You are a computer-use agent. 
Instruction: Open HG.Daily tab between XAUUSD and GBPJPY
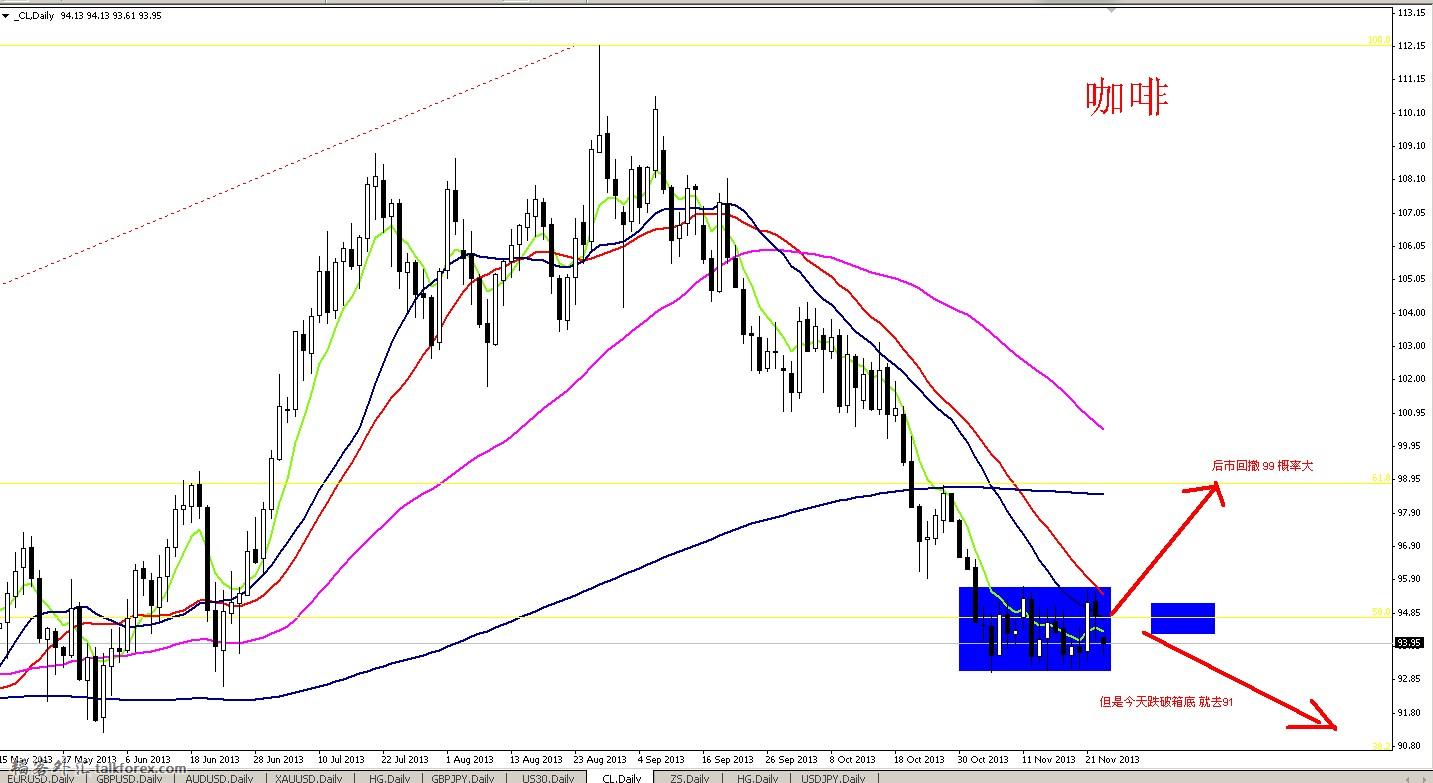coord(389,778)
